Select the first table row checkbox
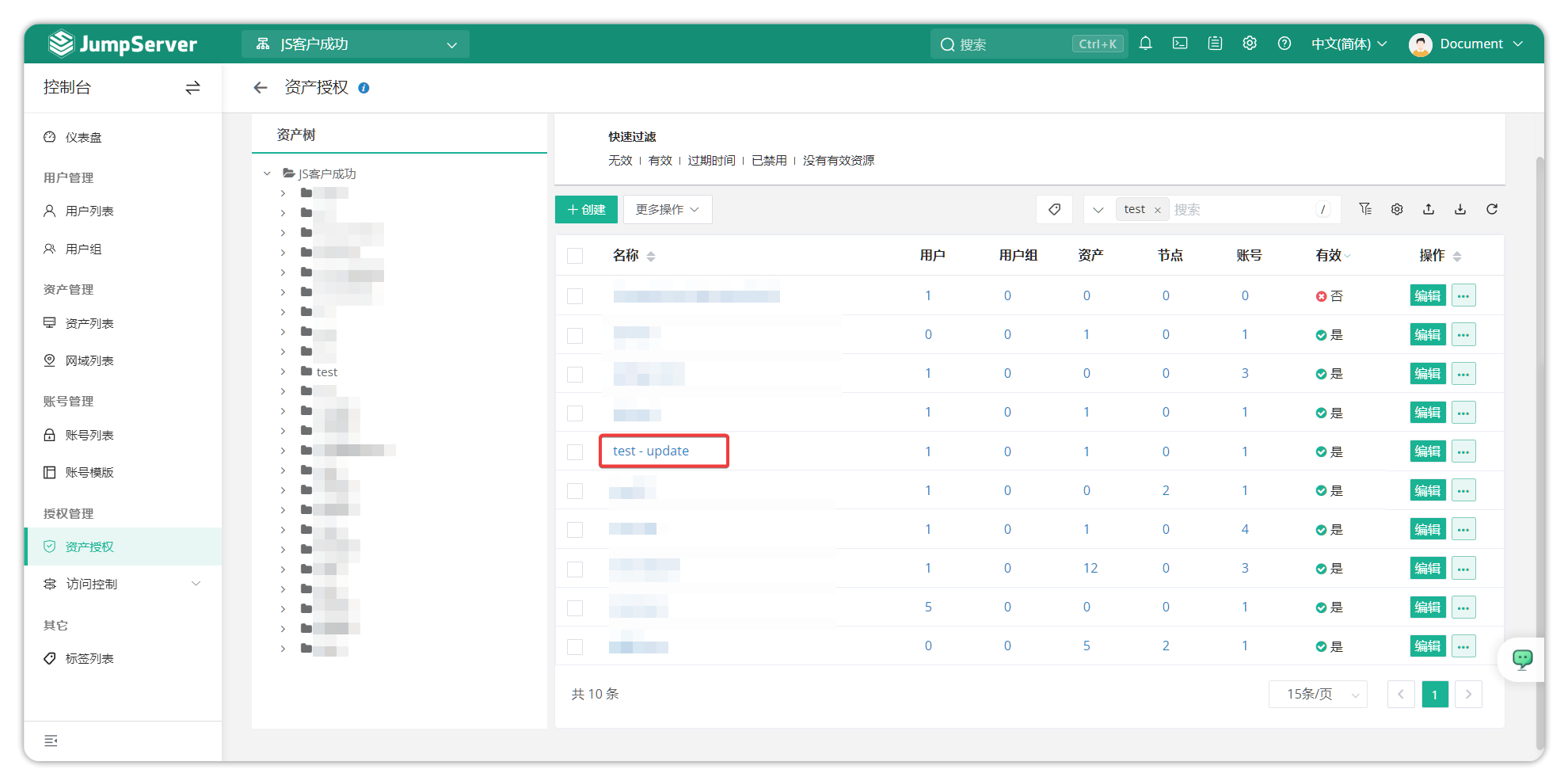This screenshot has width=1568, height=777. tap(575, 296)
